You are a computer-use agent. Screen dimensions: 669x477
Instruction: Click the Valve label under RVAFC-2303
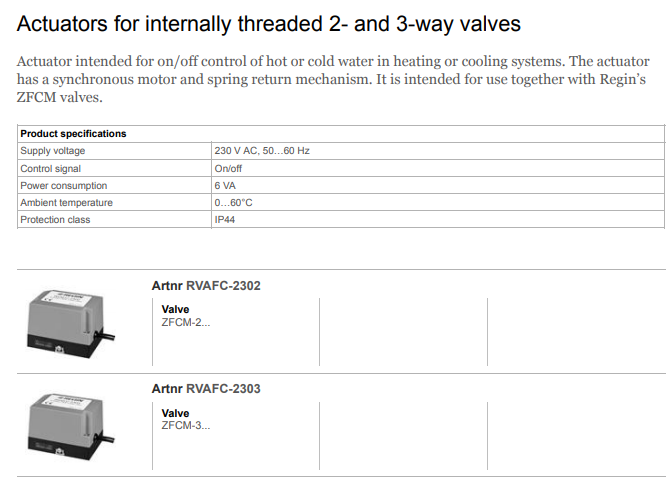(175, 413)
